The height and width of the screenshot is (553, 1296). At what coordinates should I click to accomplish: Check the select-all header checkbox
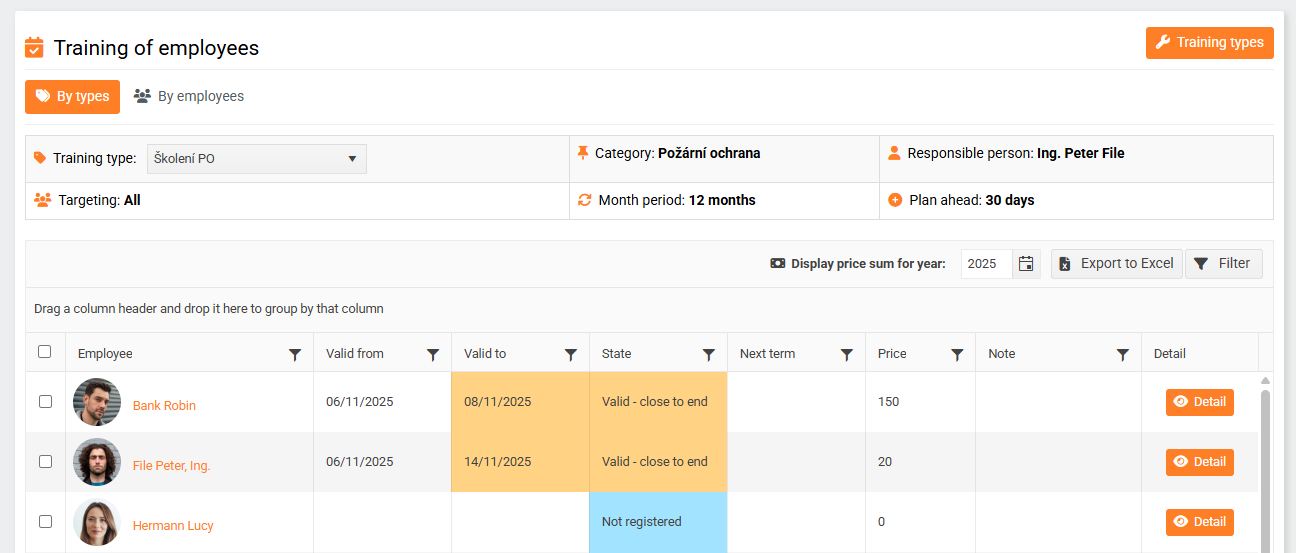[45, 352]
